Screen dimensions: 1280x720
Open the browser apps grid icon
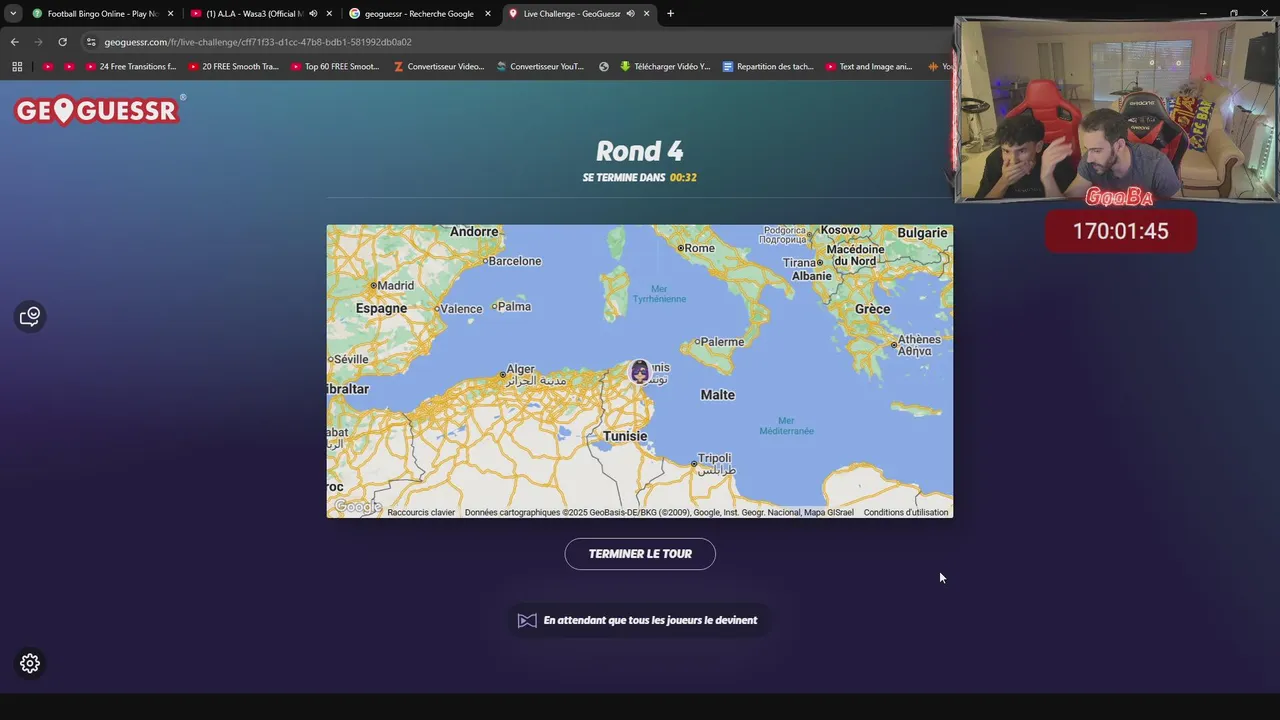(17, 67)
